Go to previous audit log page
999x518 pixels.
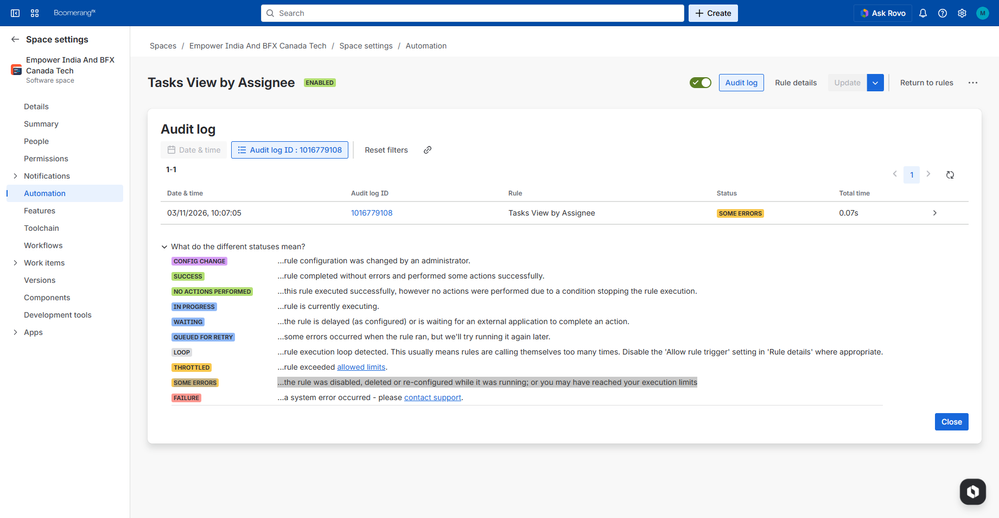point(895,174)
